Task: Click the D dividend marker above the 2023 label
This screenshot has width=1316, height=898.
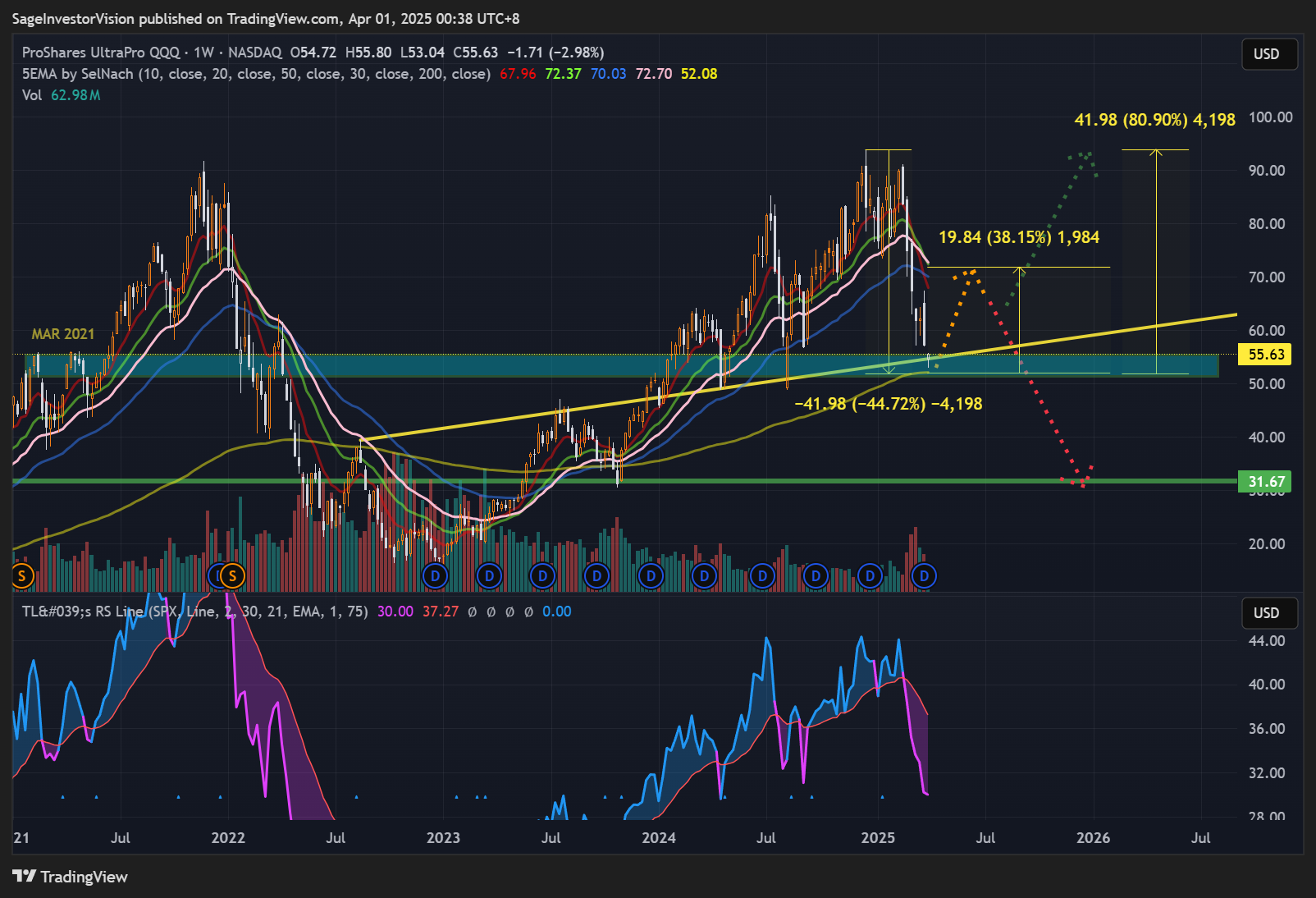Action: (435, 576)
